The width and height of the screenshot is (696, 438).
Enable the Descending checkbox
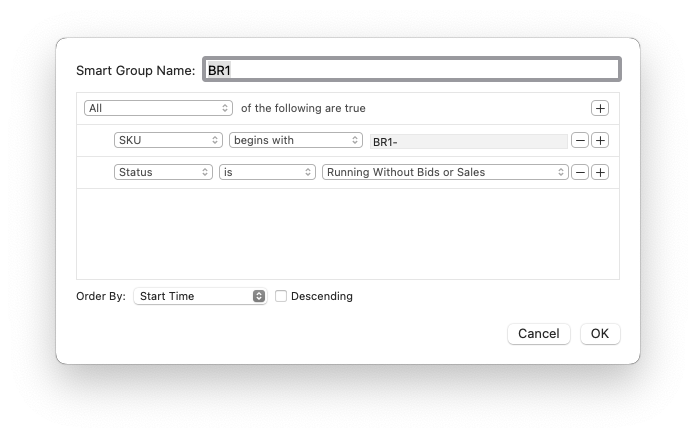[x=281, y=296]
